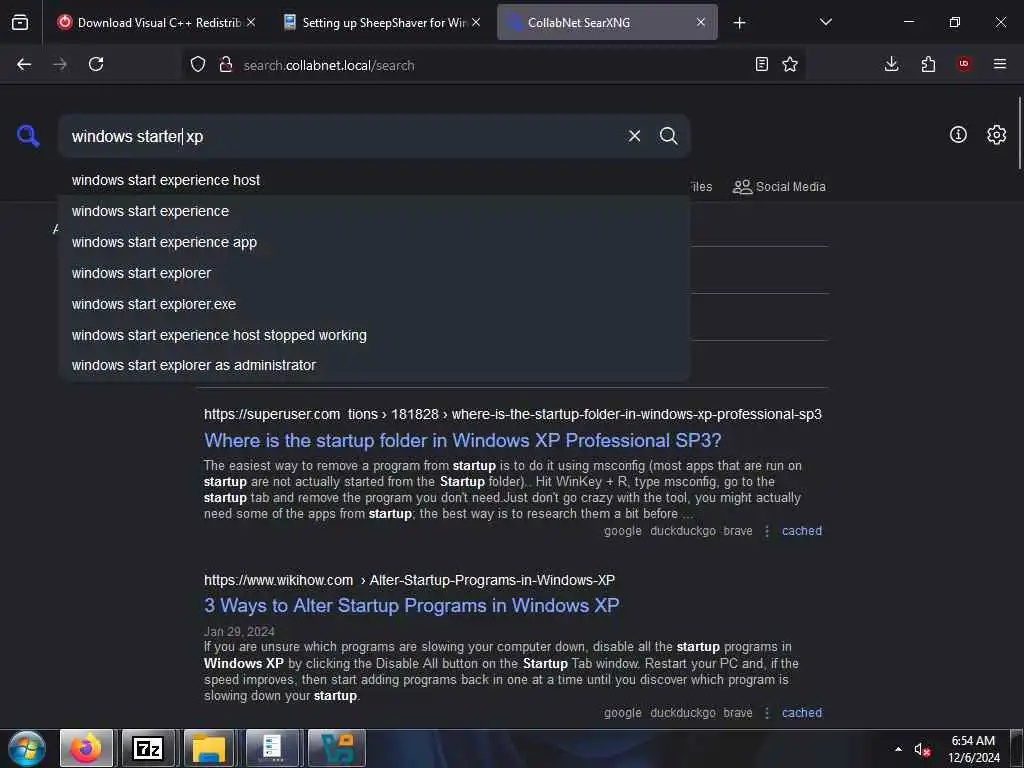The image size is (1024, 768).
Task: Open superuser.com result URL
Action: coord(513,415)
